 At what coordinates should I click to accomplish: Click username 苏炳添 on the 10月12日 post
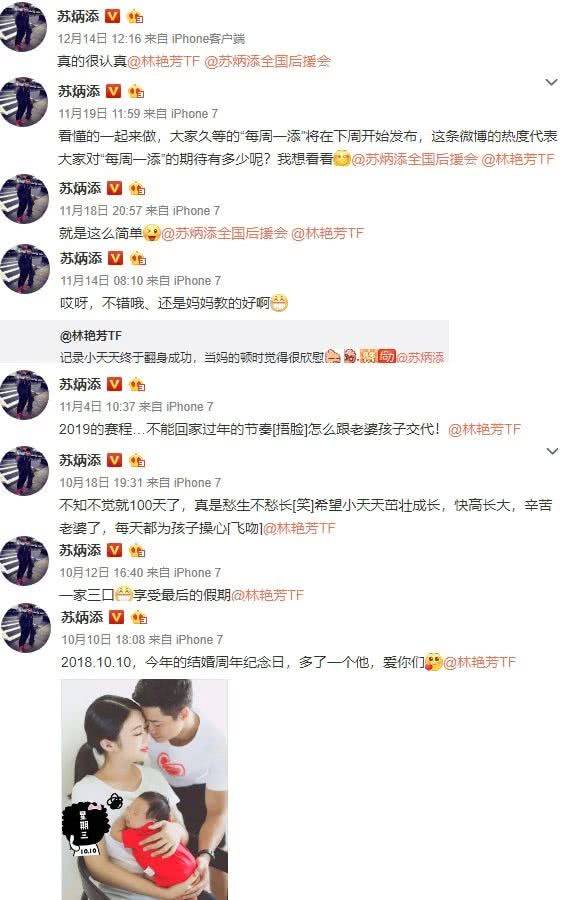[x=80, y=550]
